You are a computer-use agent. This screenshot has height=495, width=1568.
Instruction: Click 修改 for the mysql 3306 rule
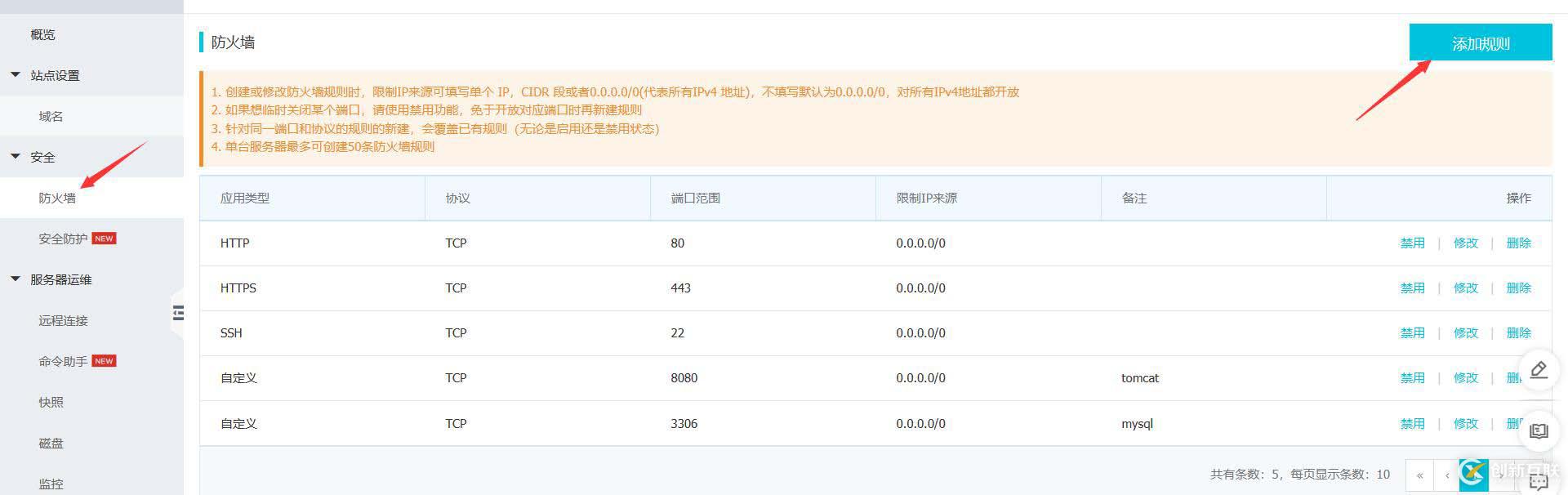pyautogui.click(x=1465, y=423)
